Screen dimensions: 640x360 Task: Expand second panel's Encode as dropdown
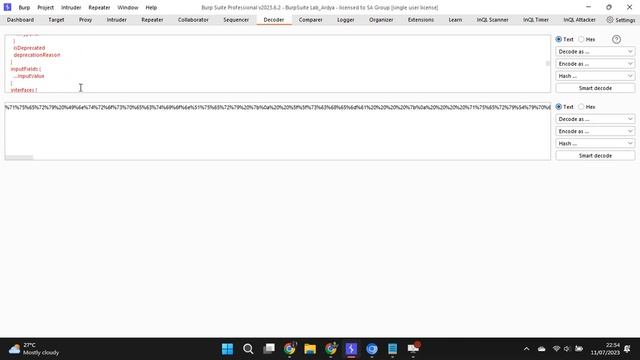click(x=595, y=131)
